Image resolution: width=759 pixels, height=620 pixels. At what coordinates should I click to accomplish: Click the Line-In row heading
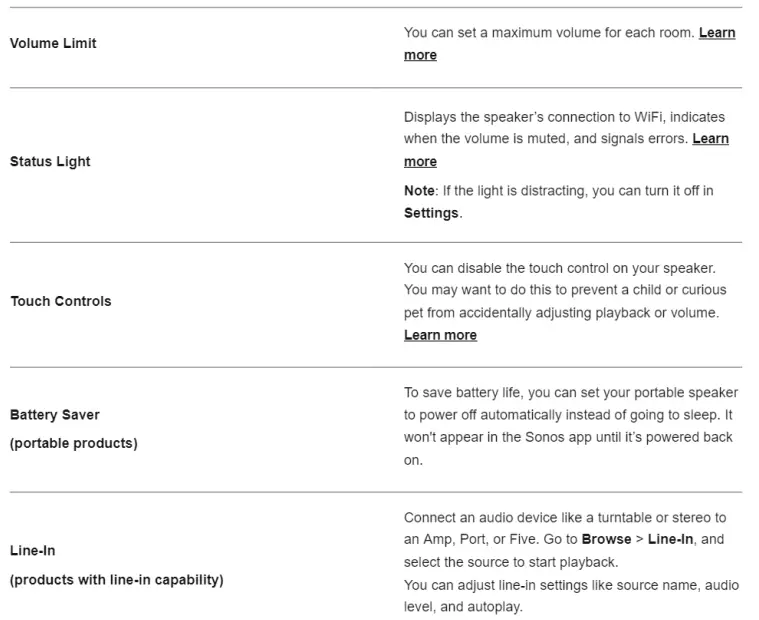(31, 550)
